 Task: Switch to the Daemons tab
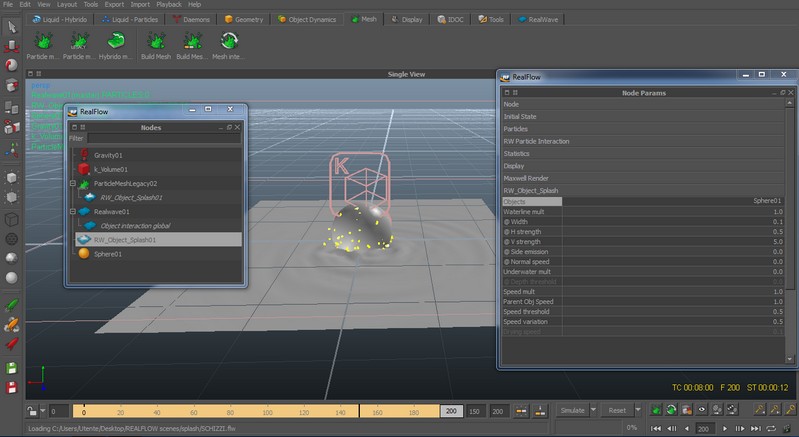(191, 19)
